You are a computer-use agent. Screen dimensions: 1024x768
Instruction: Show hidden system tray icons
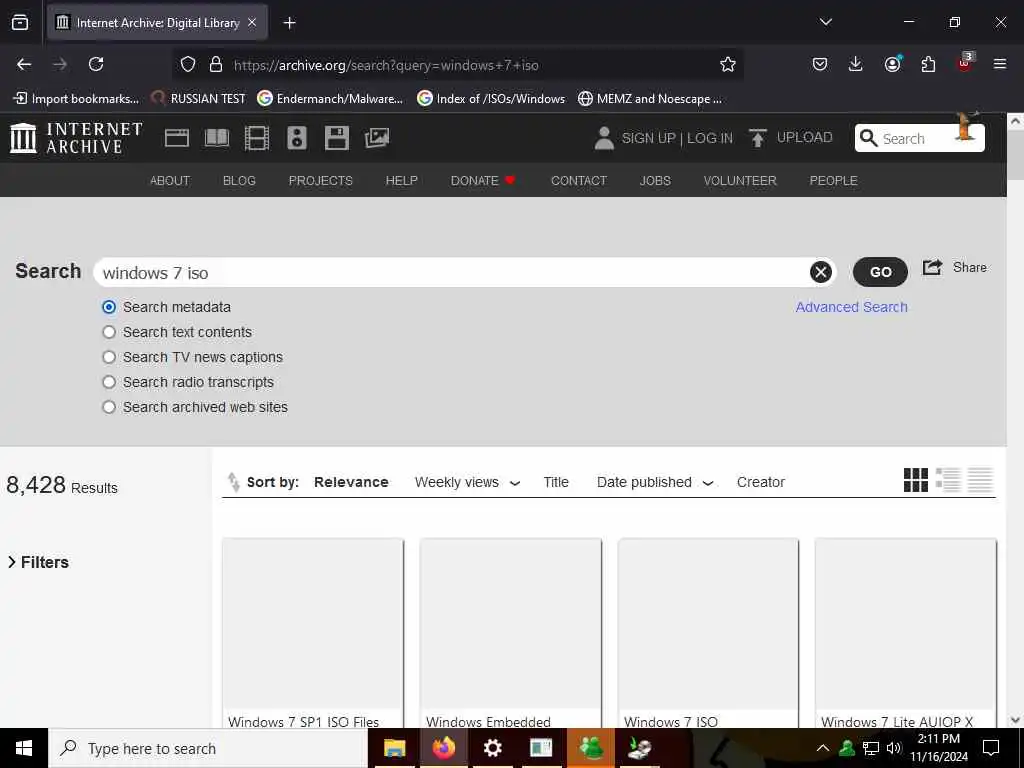[x=823, y=748]
